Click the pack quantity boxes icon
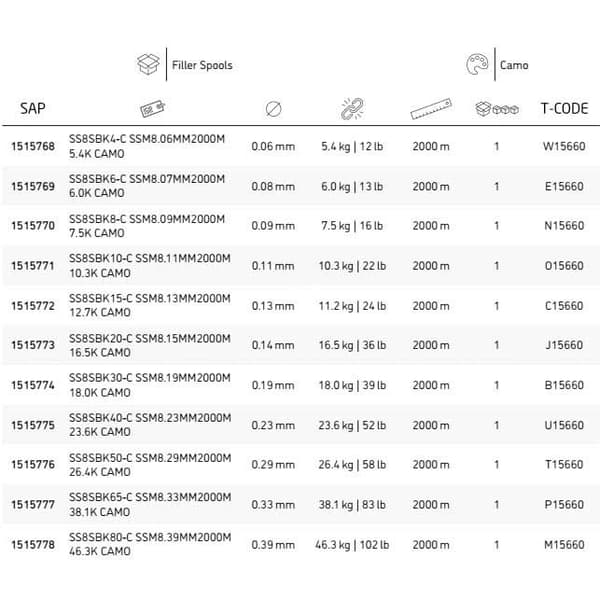The width and height of the screenshot is (600, 600). 497,109
